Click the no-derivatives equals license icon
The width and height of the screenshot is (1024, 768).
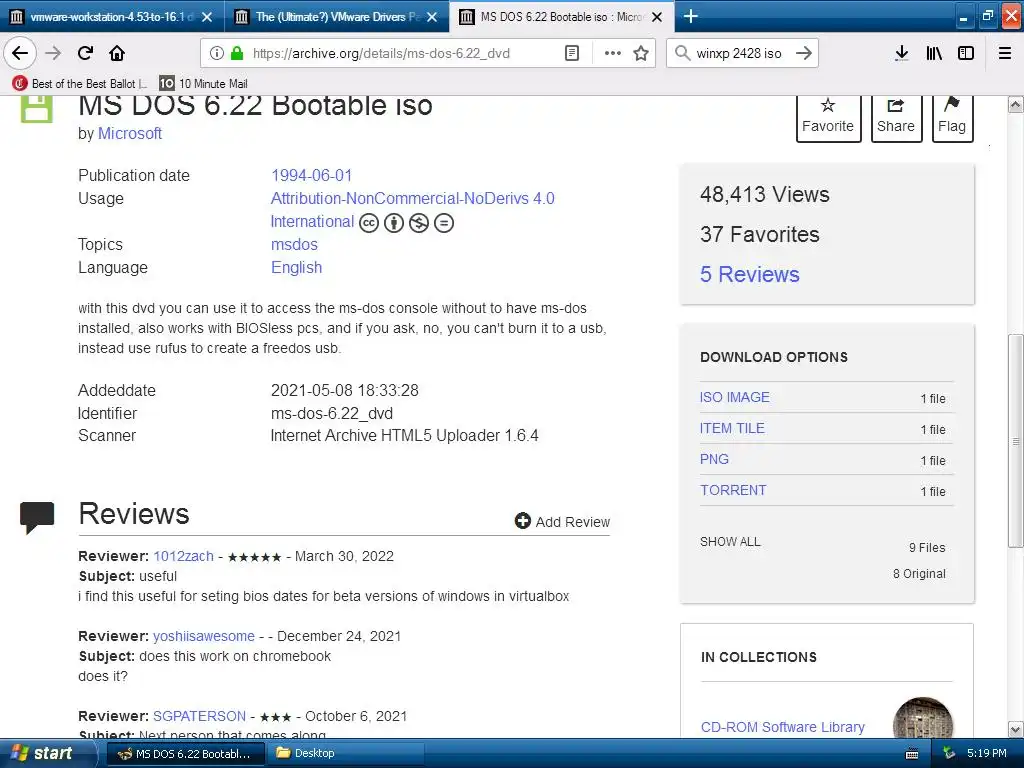click(x=443, y=223)
